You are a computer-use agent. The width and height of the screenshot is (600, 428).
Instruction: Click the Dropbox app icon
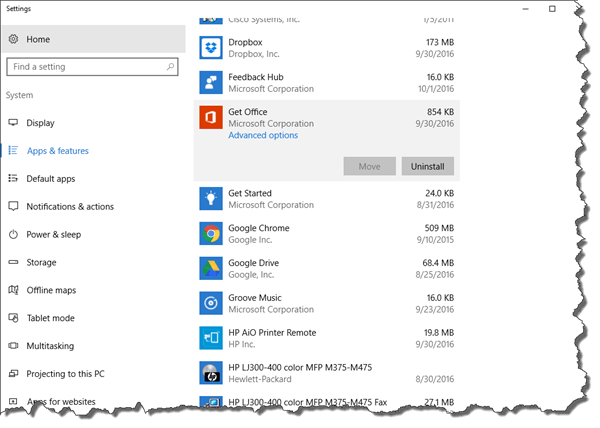[x=210, y=48]
